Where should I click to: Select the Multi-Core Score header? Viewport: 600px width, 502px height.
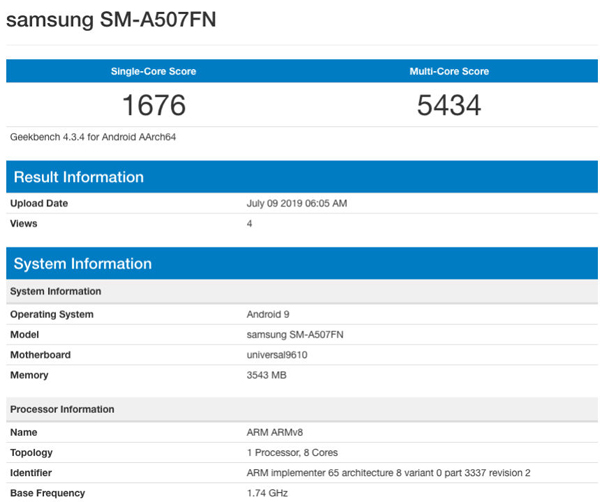tap(449, 71)
